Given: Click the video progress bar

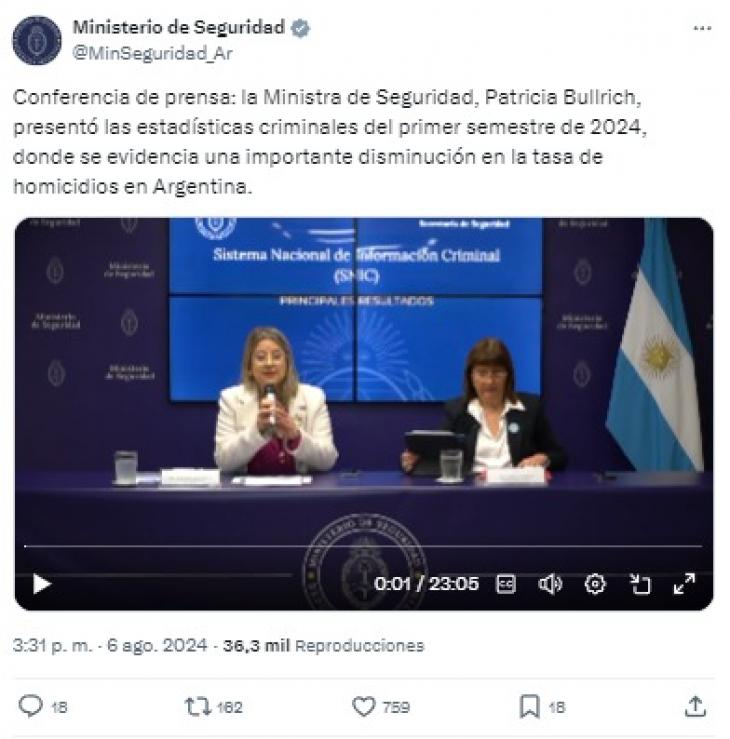Looking at the screenshot, I should coord(363,546).
